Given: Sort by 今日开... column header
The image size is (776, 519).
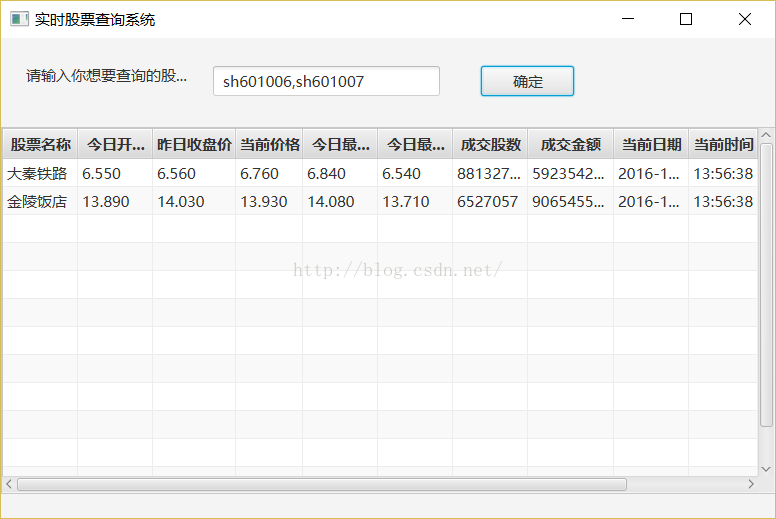Looking at the screenshot, I should tap(115, 144).
